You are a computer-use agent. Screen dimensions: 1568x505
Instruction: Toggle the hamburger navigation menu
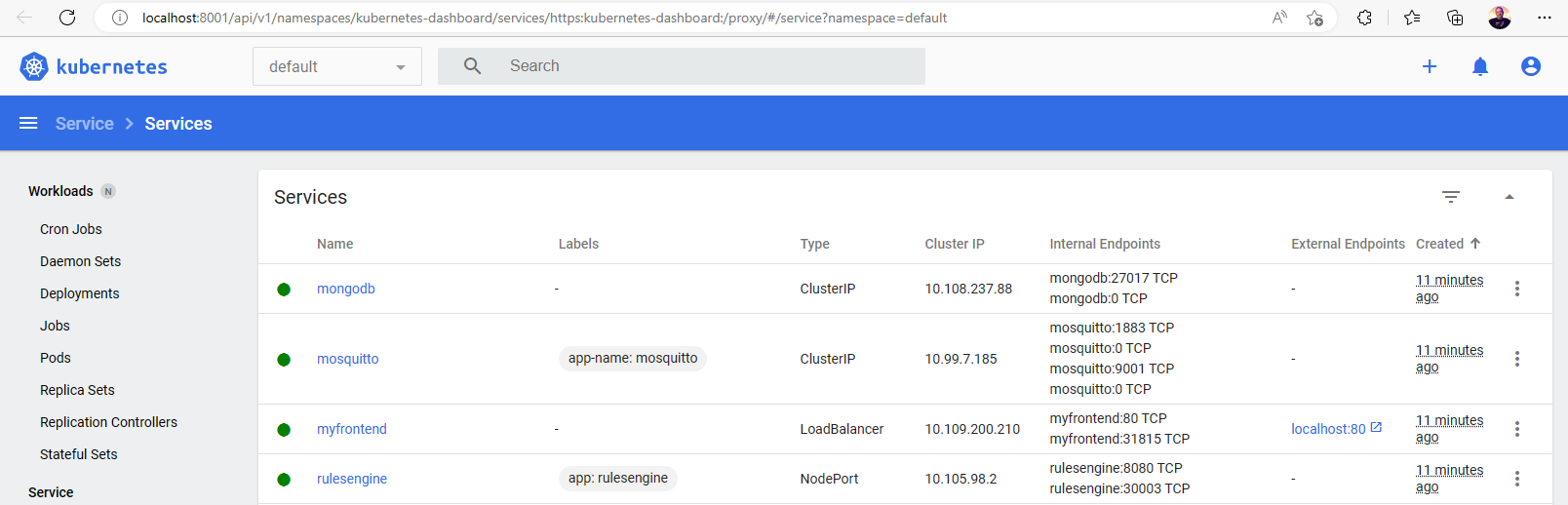click(x=28, y=123)
